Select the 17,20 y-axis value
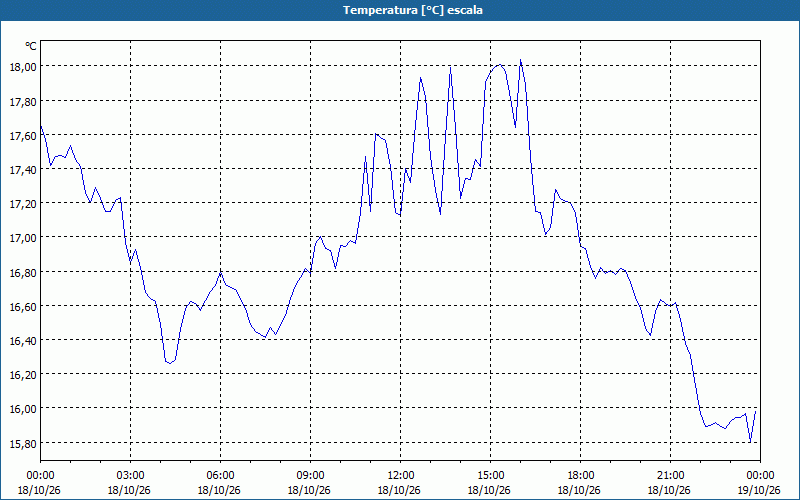Image resolution: width=800 pixels, height=500 pixels. [23, 204]
